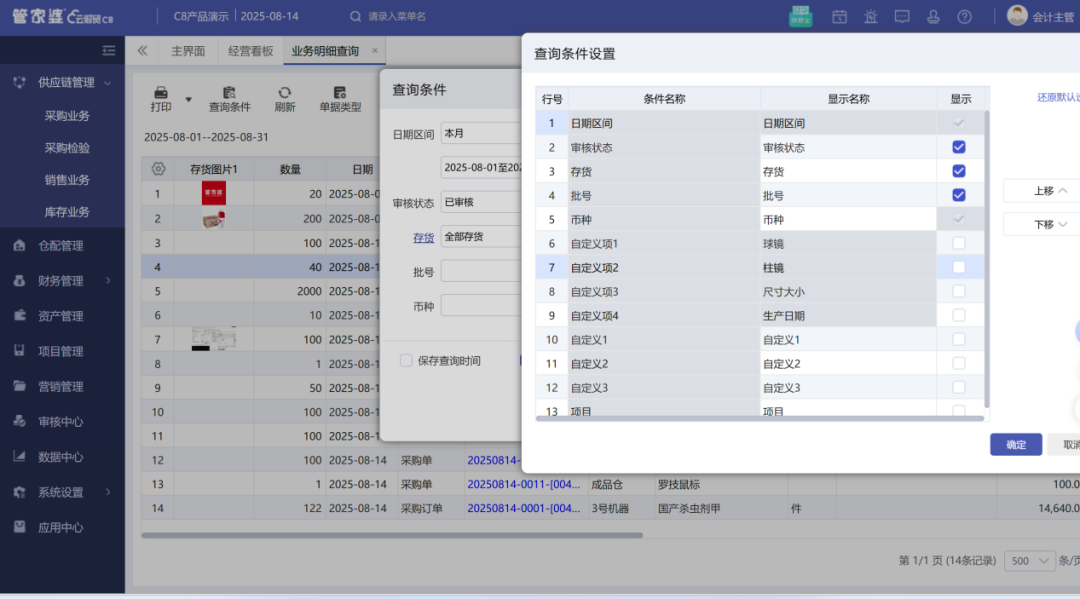Open the column settings gear in table header

pos(157,170)
